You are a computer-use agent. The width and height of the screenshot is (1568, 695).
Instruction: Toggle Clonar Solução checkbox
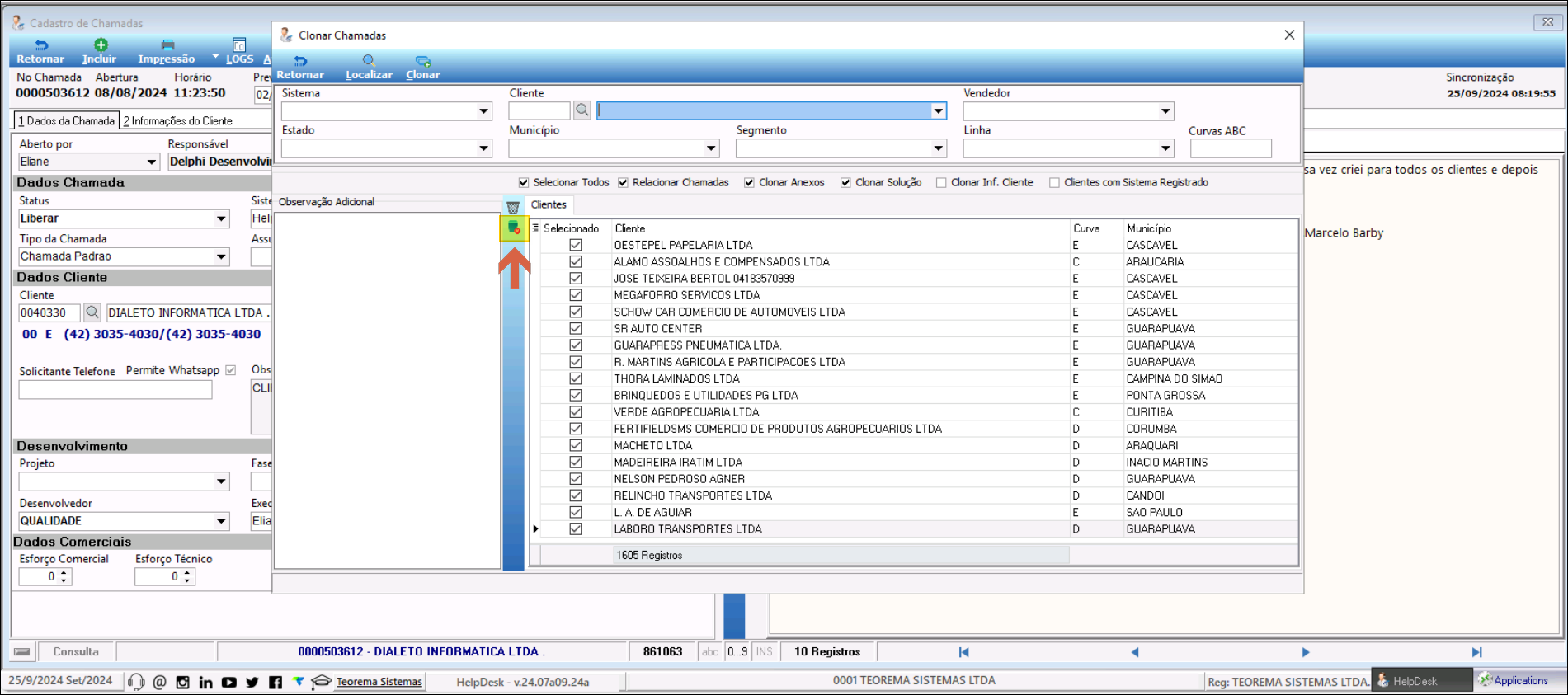point(845,182)
